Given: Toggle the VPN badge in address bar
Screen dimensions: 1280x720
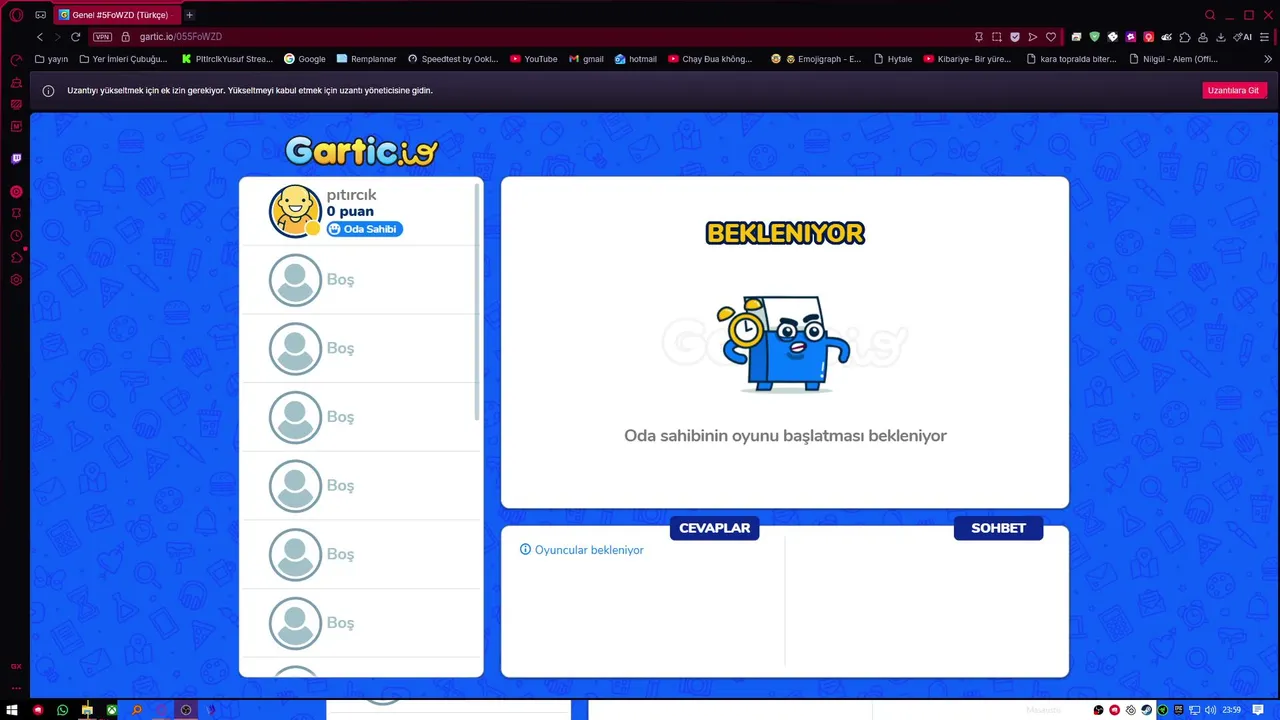Looking at the screenshot, I should pyautogui.click(x=102, y=37).
